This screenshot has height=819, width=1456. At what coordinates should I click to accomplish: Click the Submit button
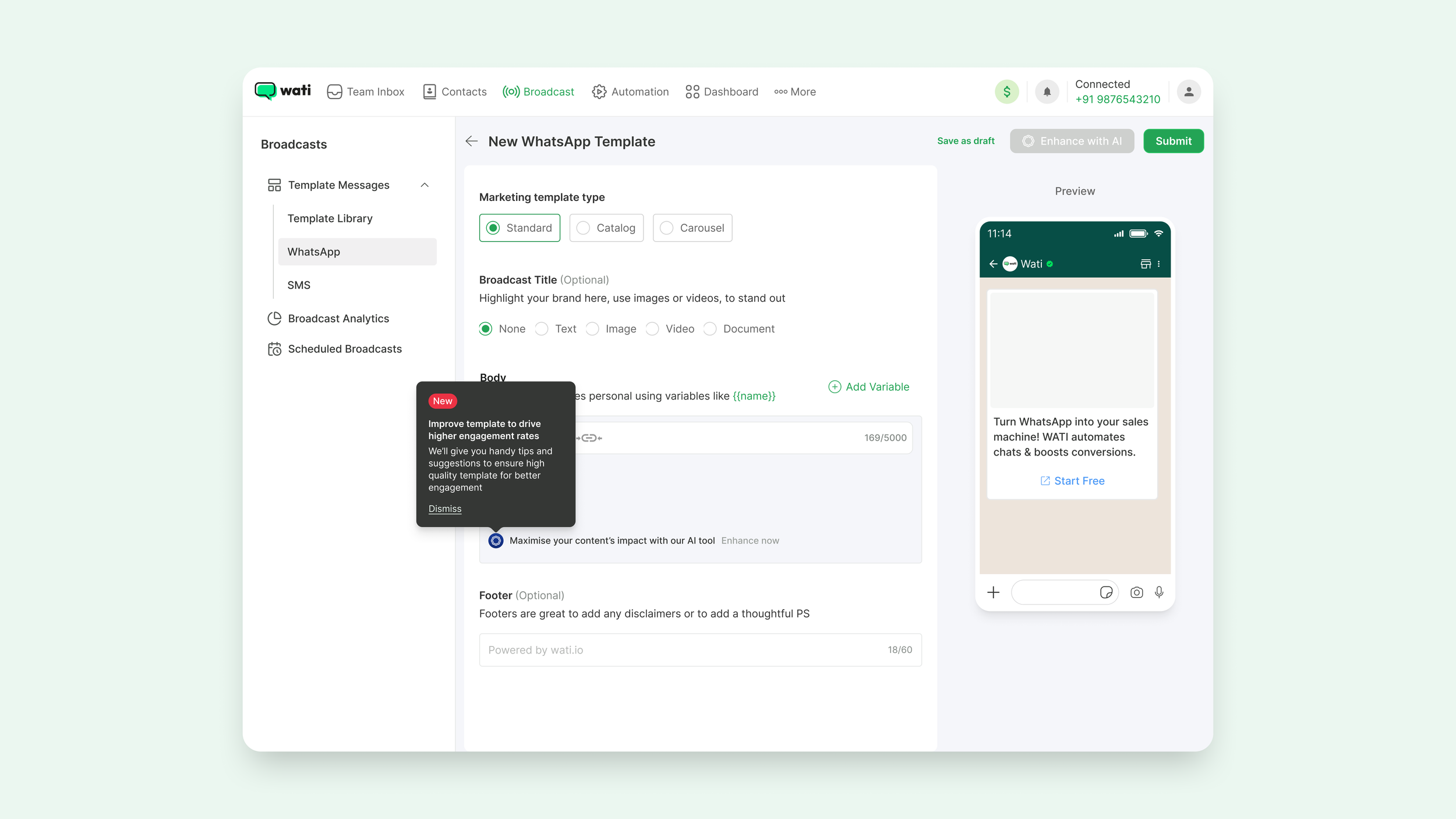pos(1173,141)
